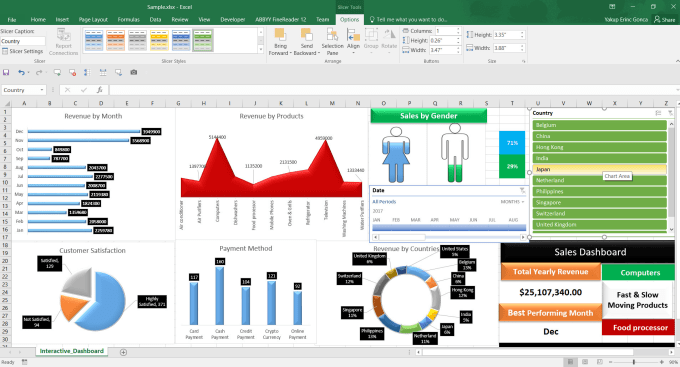The height and width of the screenshot is (367, 680).
Task: Switch to Page Layout view in status bar
Action: click(x=585, y=362)
